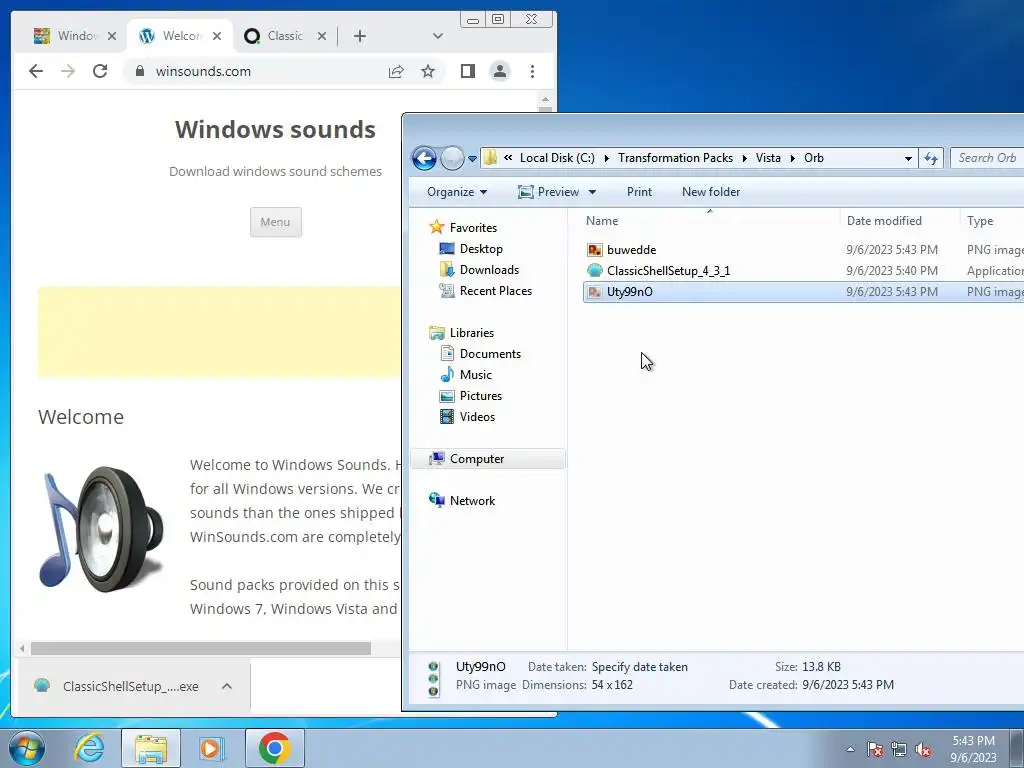This screenshot has width=1024, height=768.
Task: Share this page icon in address bar
Action: point(396,71)
